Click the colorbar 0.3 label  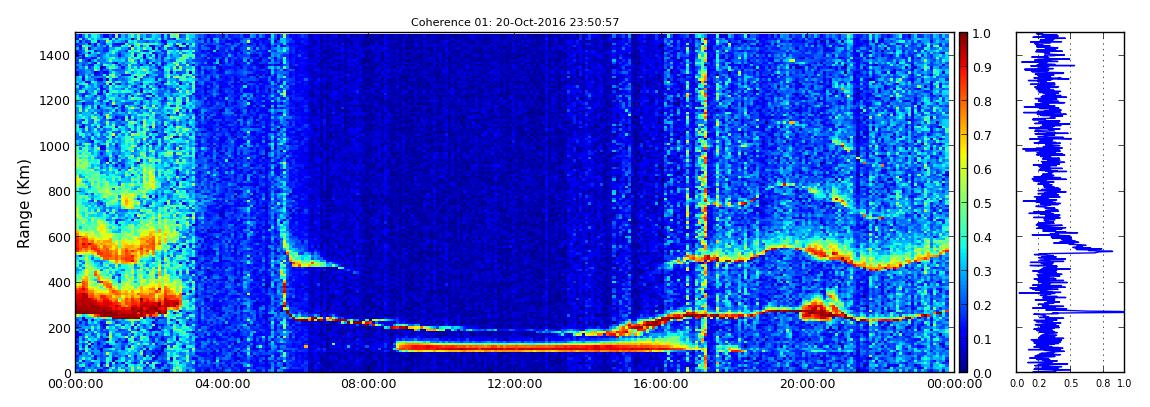[981, 271]
